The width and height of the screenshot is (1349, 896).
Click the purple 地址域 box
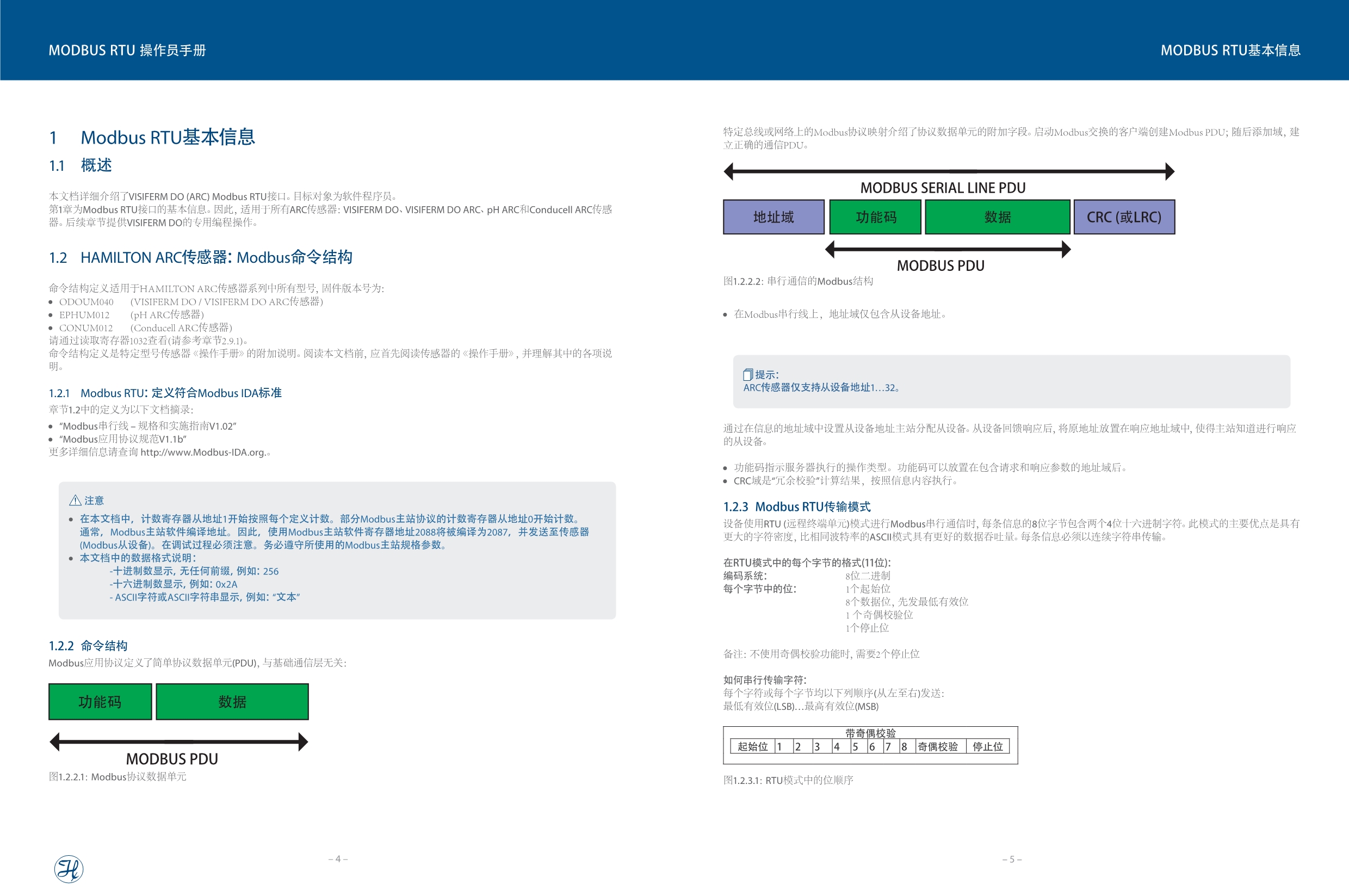[x=773, y=217]
